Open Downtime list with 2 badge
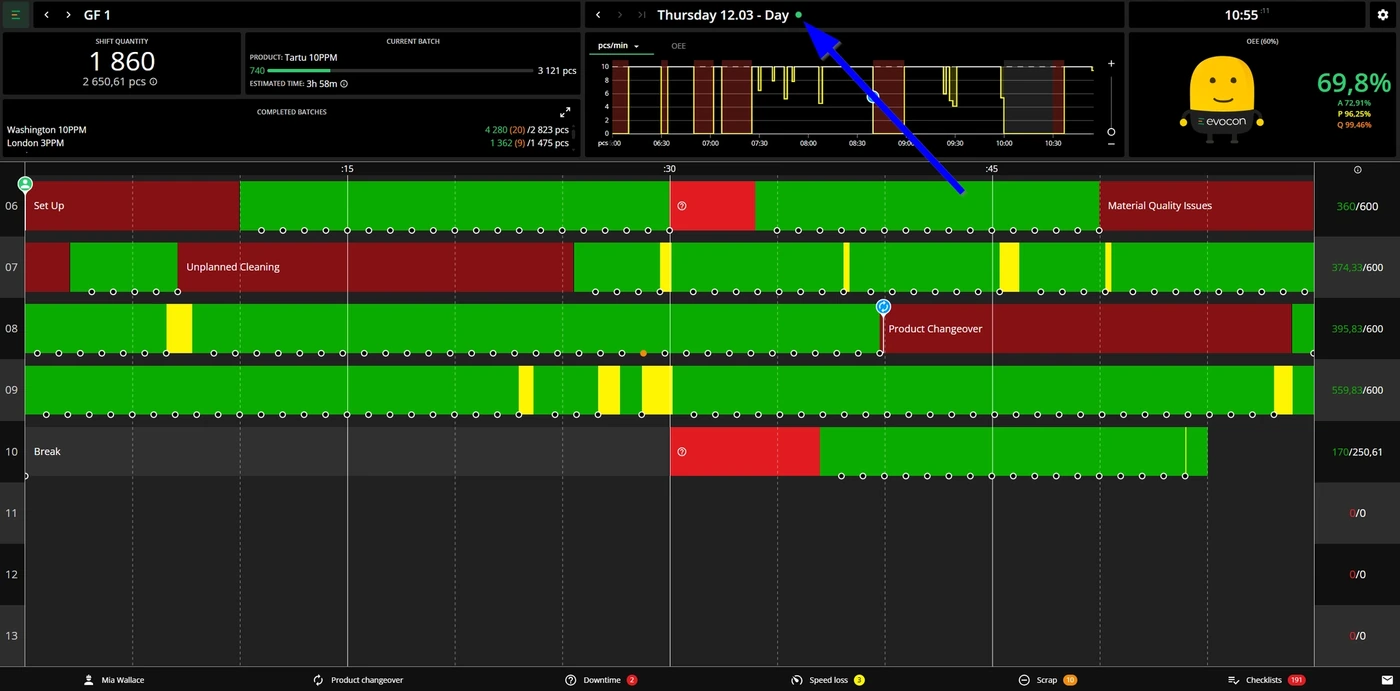This screenshot has width=1400, height=691. click(601, 680)
